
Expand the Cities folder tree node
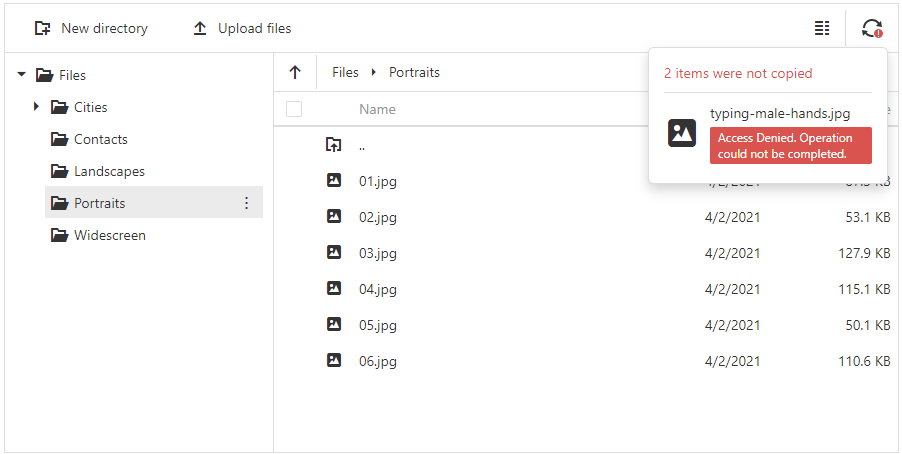coord(37,106)
